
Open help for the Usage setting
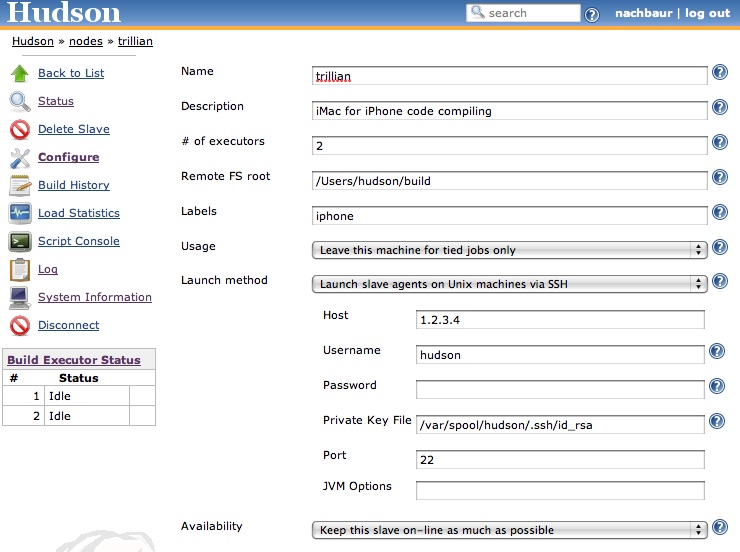point(720,247)
